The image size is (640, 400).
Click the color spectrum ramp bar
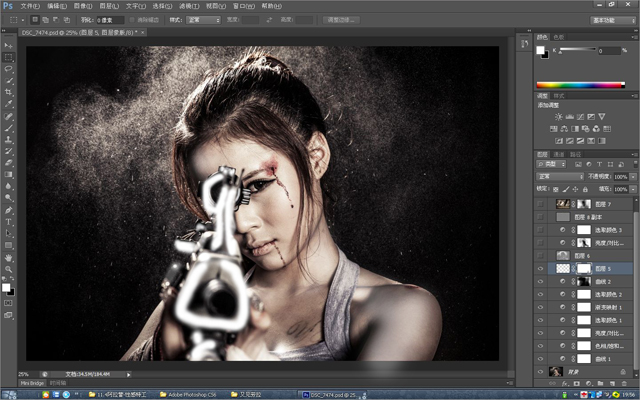pyautogui.click(x=581, y=84)
